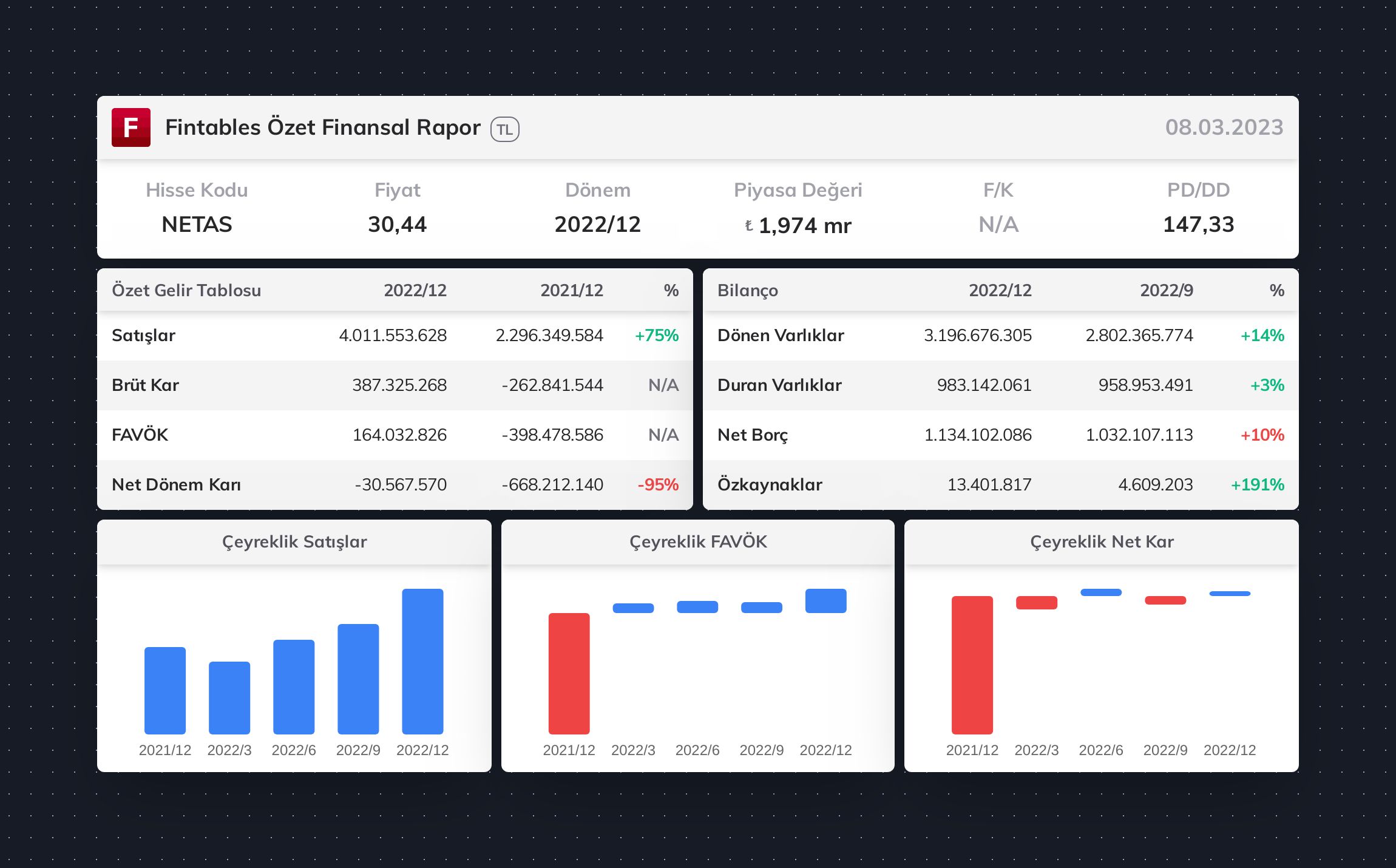Click the PD/DD value 147,33
This screenshot has height=868, width=1396.
tap(1198, 225)
